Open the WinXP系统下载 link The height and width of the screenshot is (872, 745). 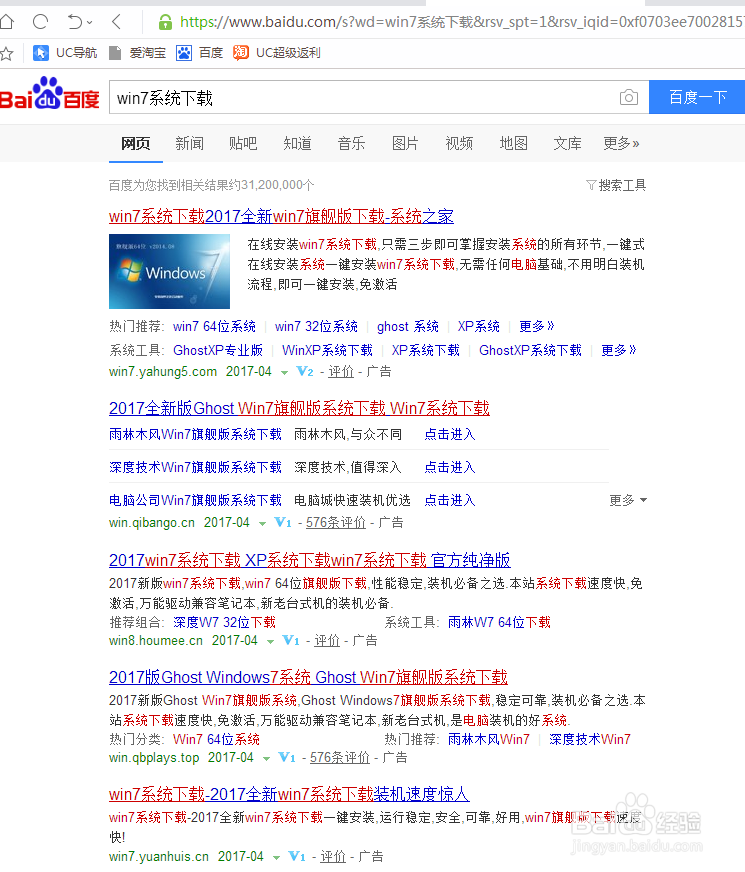[327, 350]
